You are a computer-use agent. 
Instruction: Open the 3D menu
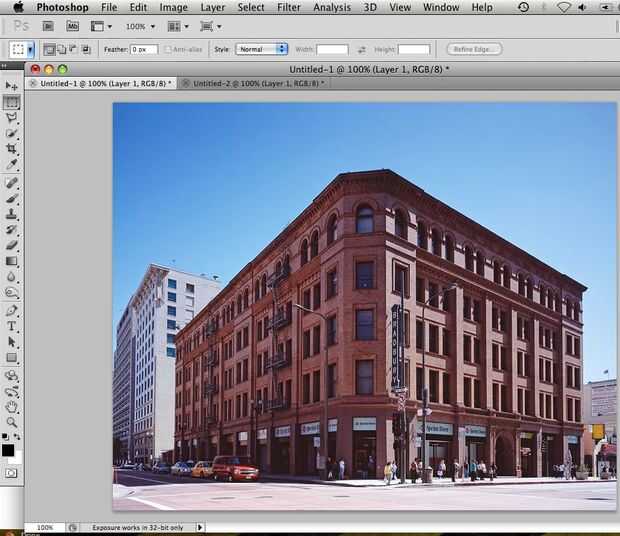coord(370,7)
